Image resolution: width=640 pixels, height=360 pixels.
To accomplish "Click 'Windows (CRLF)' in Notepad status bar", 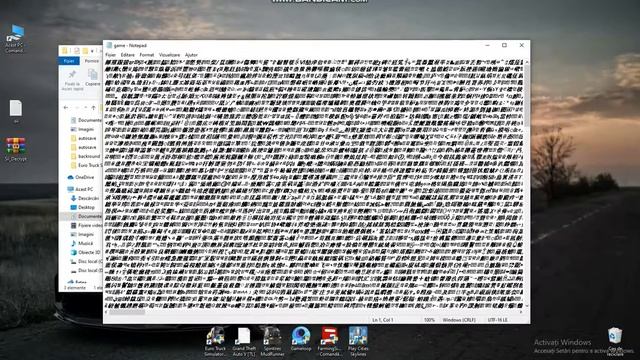I will pos(459,320).
